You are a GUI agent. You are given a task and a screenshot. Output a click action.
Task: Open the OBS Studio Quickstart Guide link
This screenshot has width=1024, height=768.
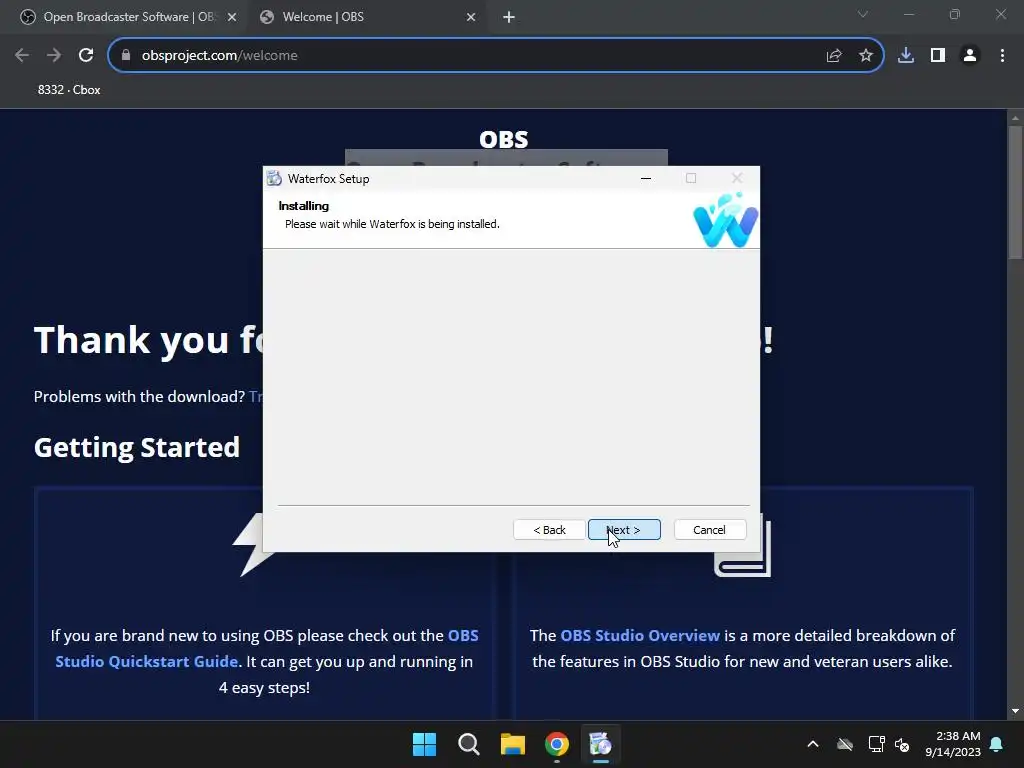tap(266, 648)
